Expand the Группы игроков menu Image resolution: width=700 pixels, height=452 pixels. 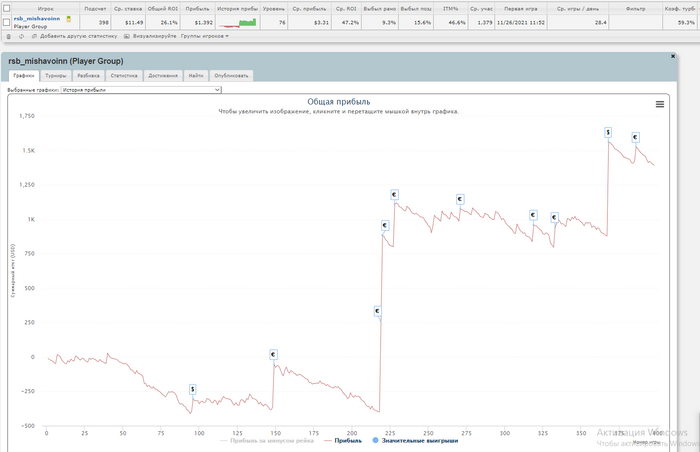[205, 36]
